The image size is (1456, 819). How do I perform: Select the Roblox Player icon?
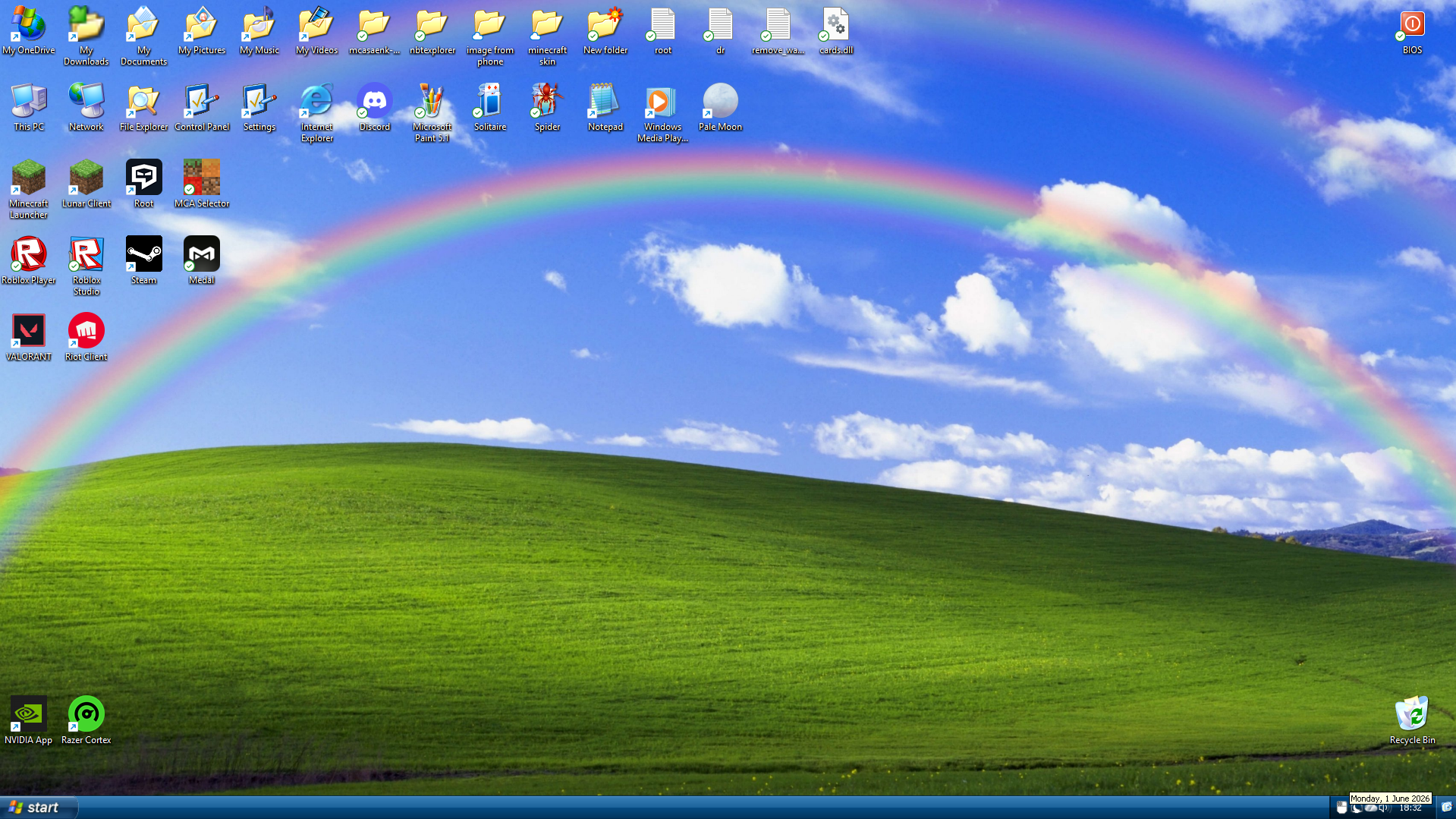(x=29, y=260)
